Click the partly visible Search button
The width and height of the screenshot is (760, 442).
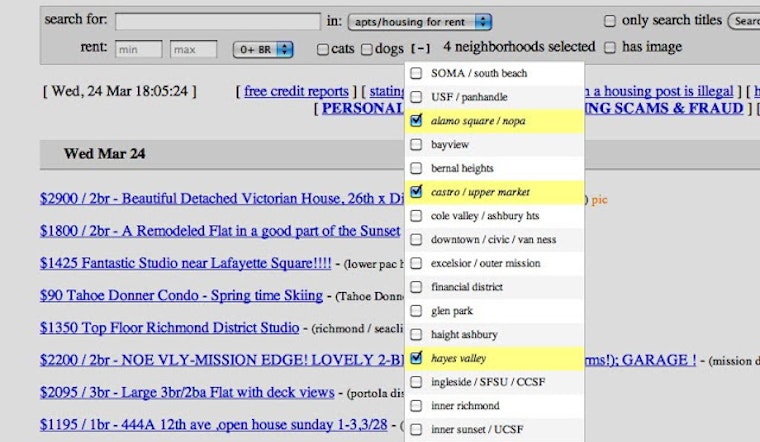(x=744, y=21)
